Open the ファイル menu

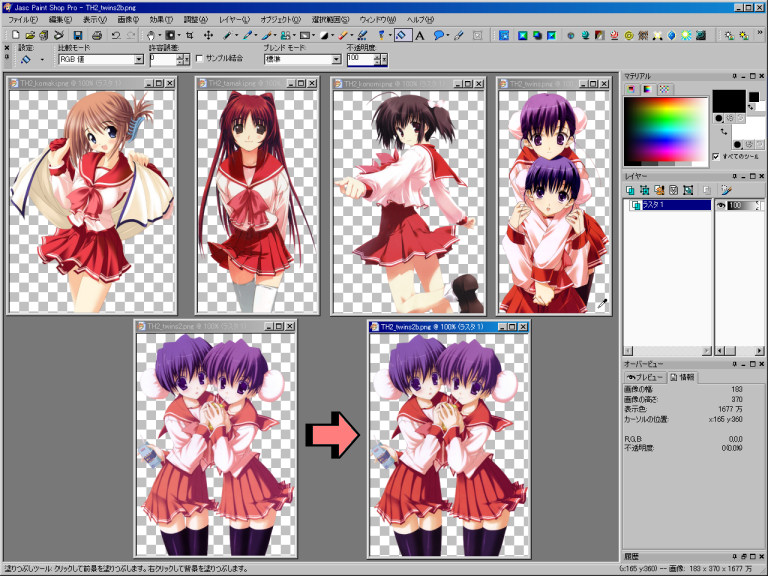click(x=23, y=20)
